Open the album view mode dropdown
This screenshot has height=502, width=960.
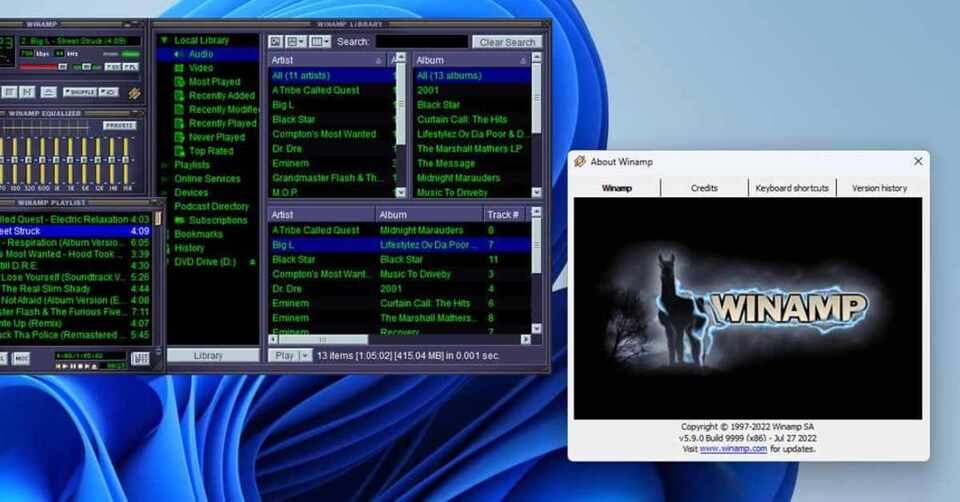[296, 42]
